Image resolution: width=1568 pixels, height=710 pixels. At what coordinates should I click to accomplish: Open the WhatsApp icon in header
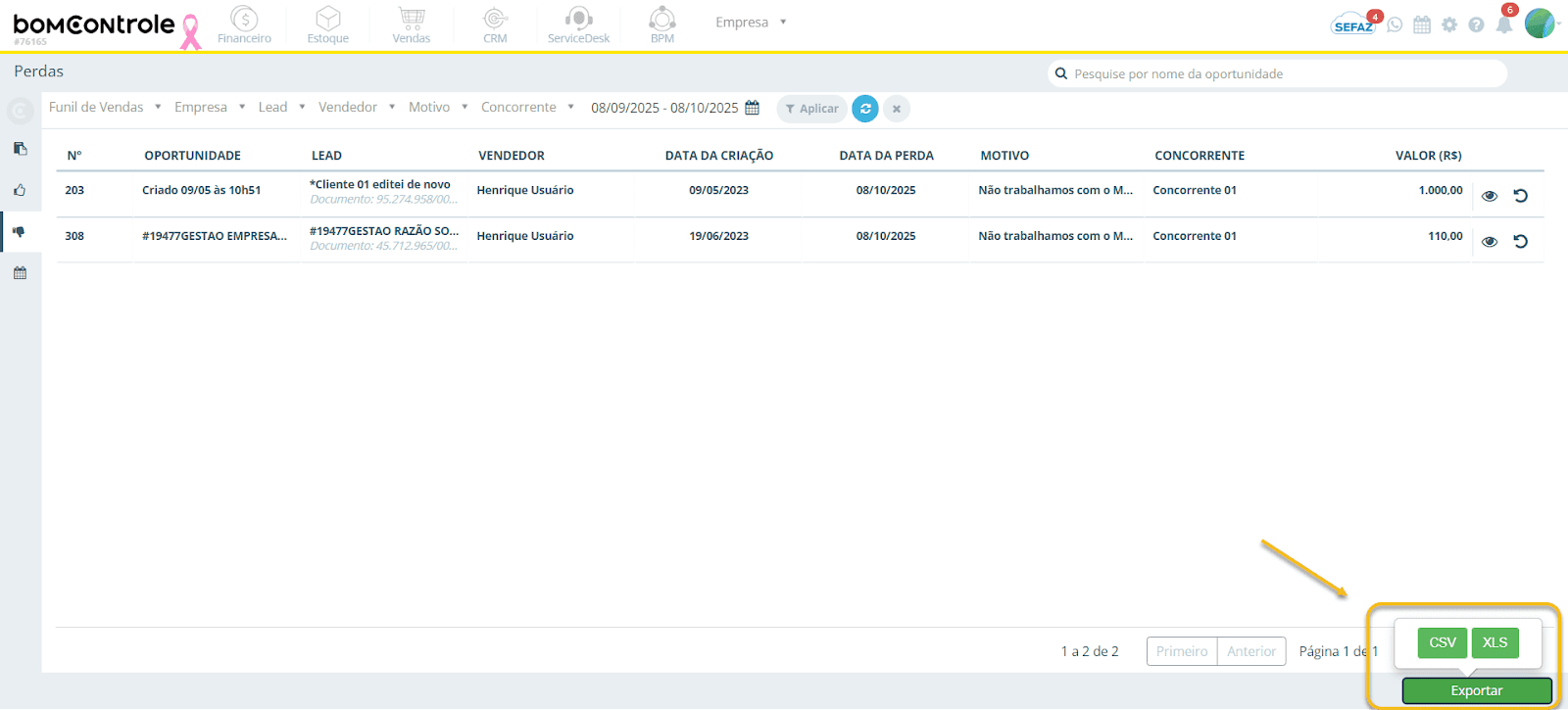[1395, 24]
